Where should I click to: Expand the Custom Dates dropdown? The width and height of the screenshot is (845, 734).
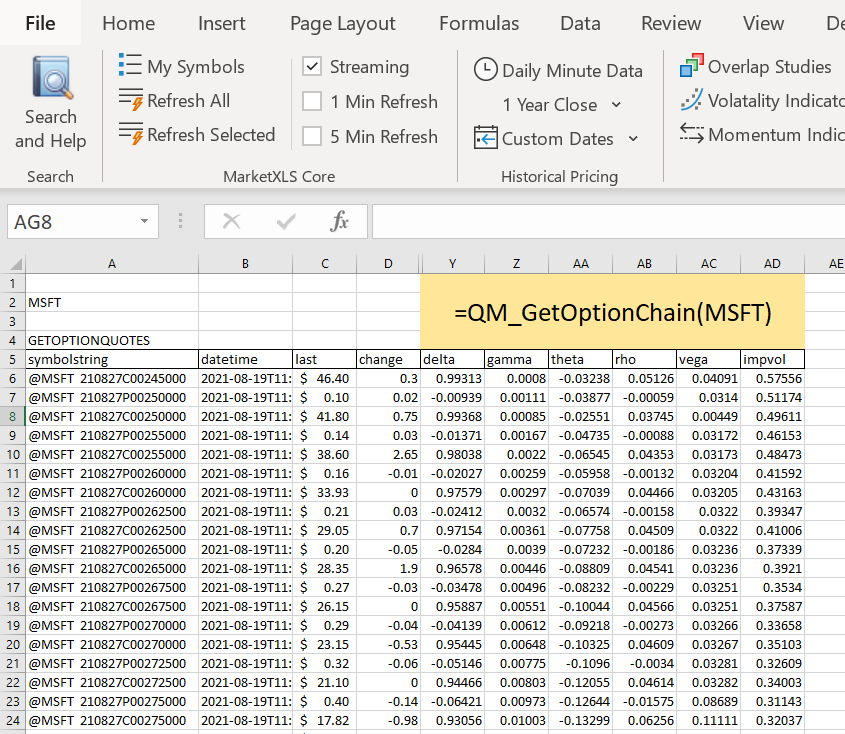point(631,139)
